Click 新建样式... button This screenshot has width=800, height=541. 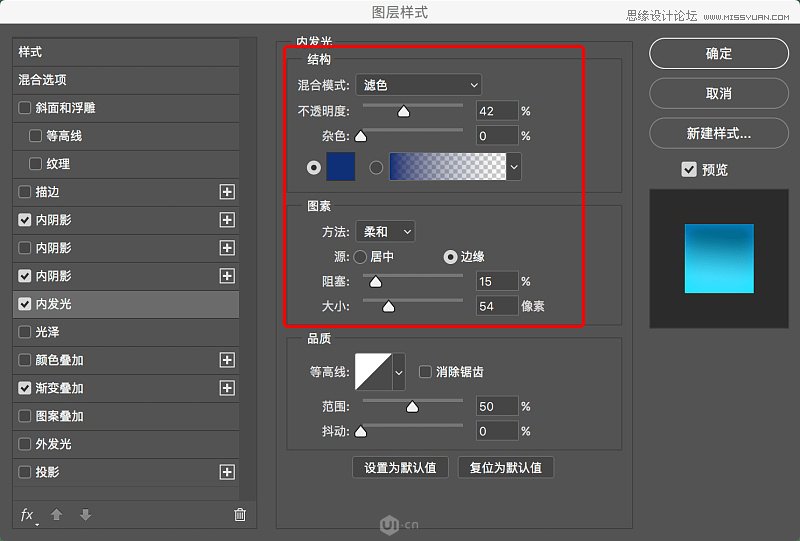(719, 133)
